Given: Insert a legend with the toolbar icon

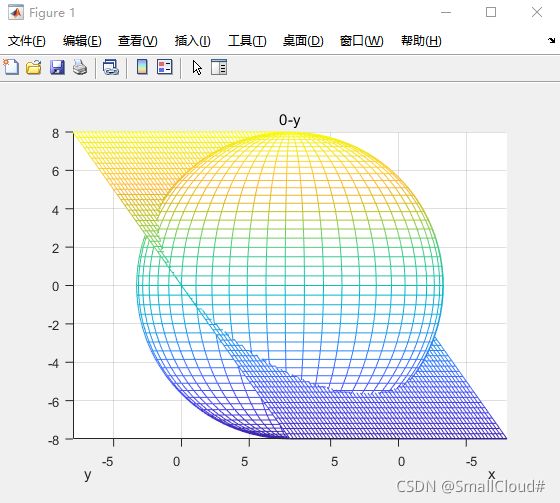Looking at the screenshot, I should (165, 67).
